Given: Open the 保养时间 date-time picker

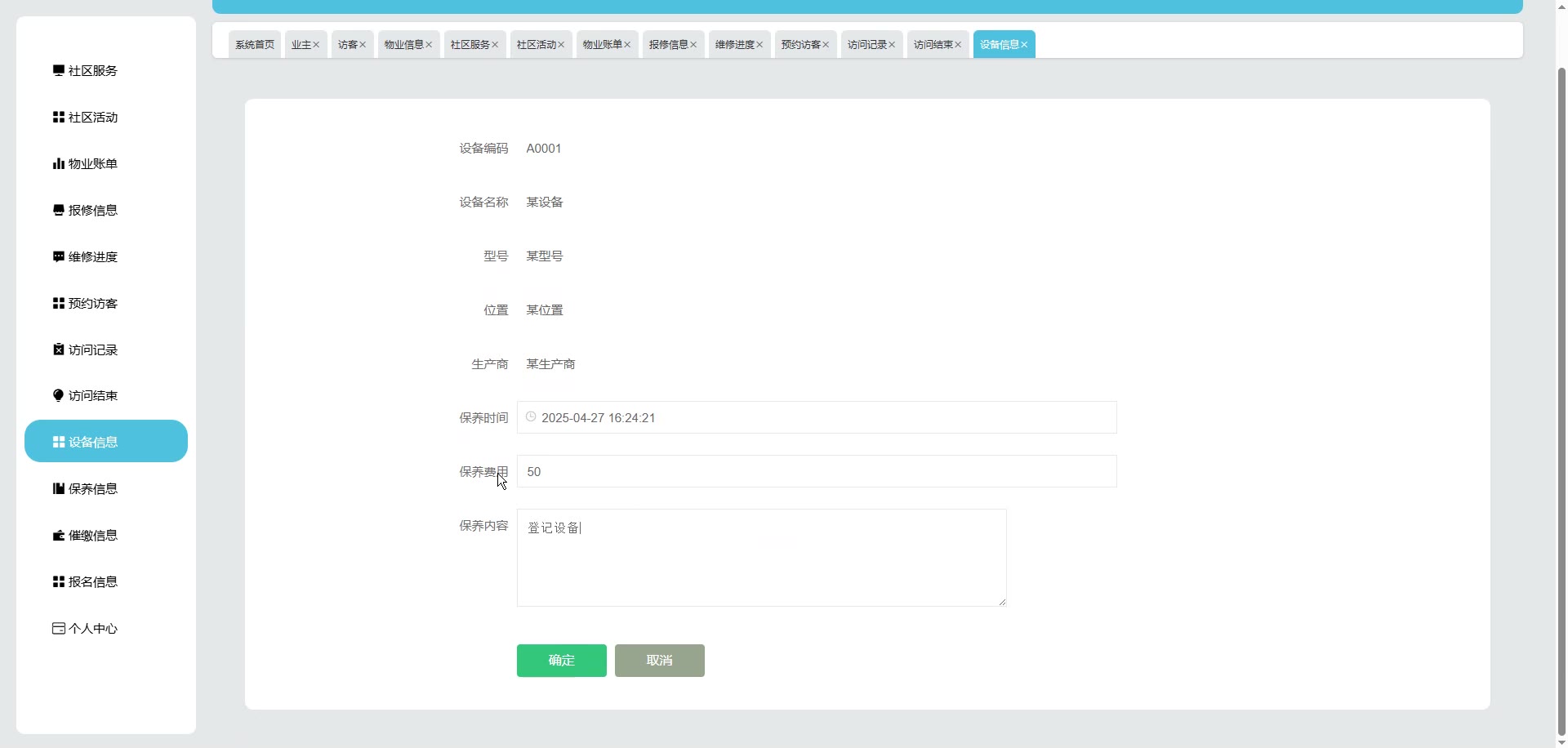Looking at the screenshot, I should (817, 418).
